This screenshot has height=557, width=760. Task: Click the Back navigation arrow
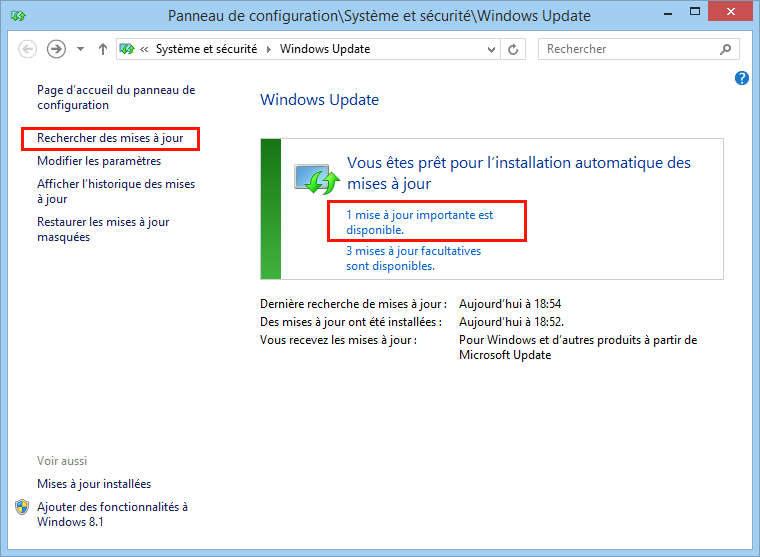click(x=27, y=49)
